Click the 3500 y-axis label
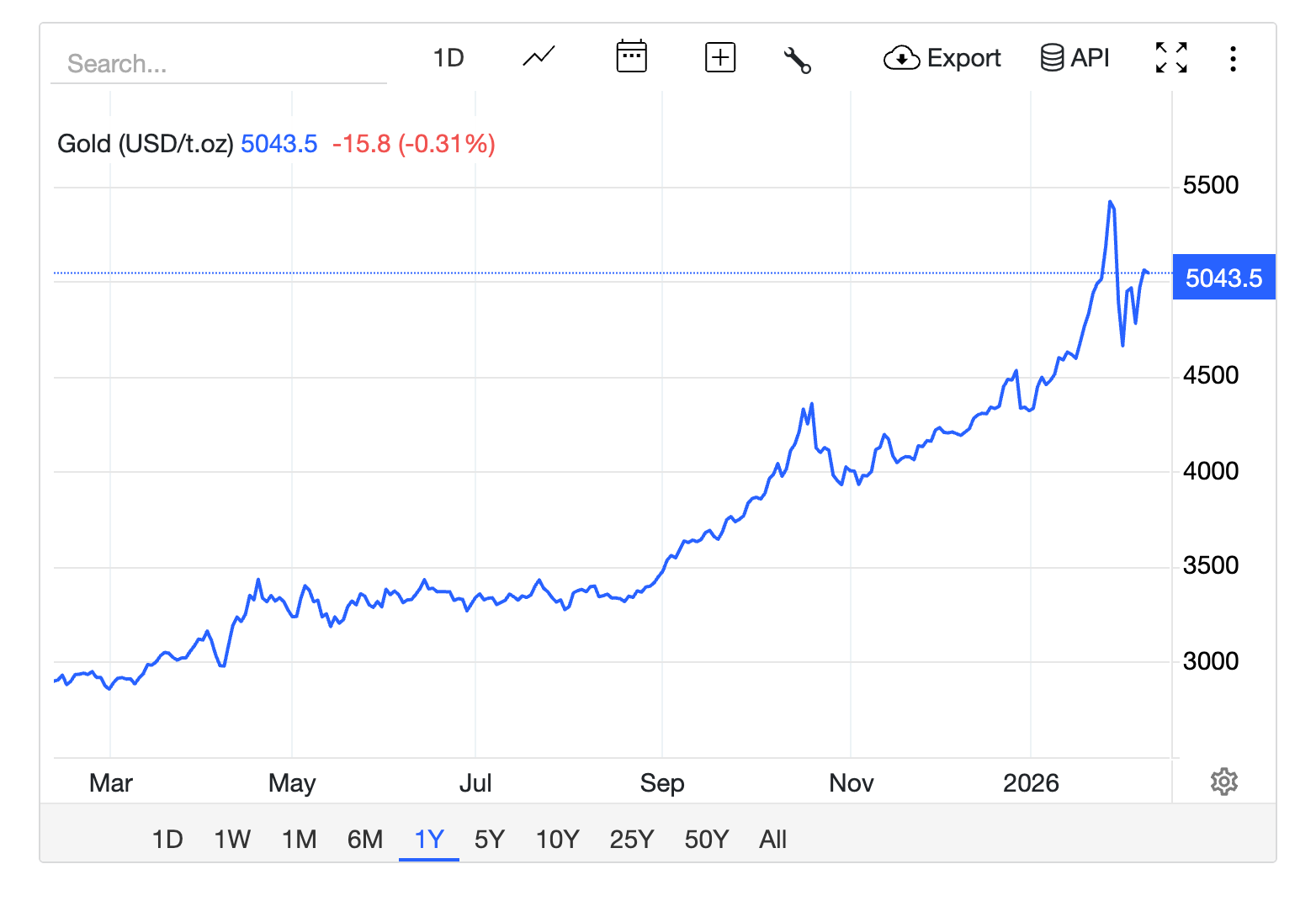This screenshot has height=917, width=1316. coord(1211,565)
